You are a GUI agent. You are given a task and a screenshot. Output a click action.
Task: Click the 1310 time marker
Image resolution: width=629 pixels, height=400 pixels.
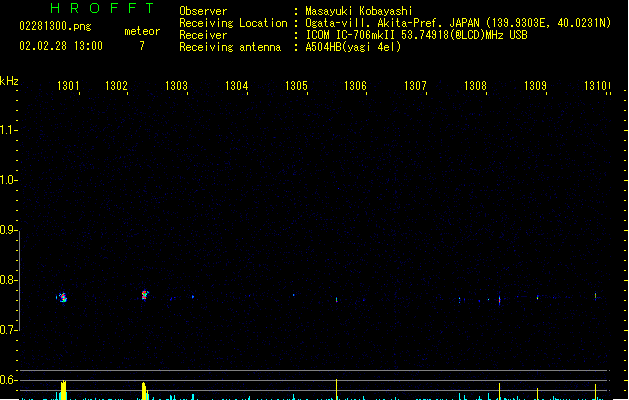tap(596, 86)
